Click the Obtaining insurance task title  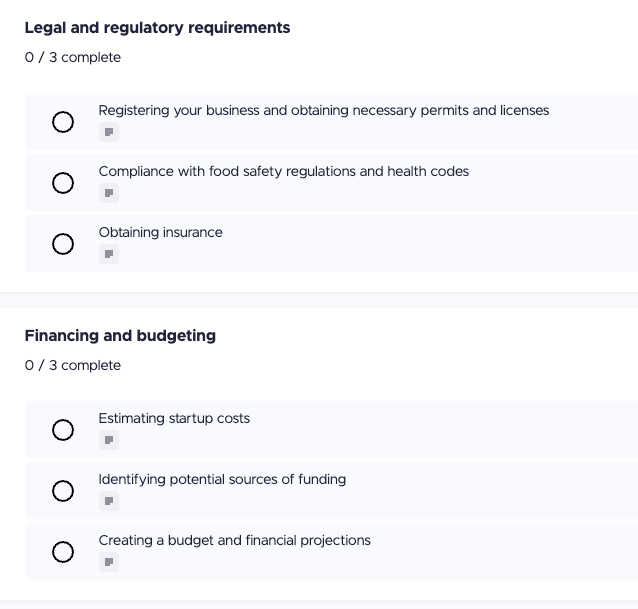[160, 233]
